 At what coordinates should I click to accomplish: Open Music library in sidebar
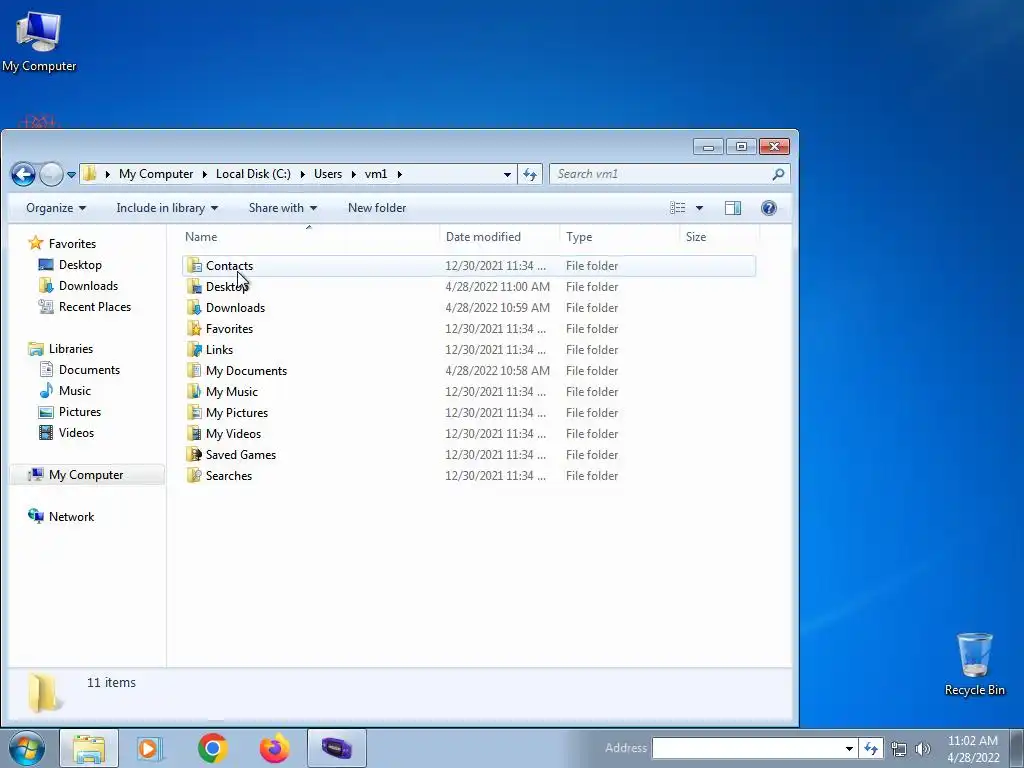pos(65,391)
